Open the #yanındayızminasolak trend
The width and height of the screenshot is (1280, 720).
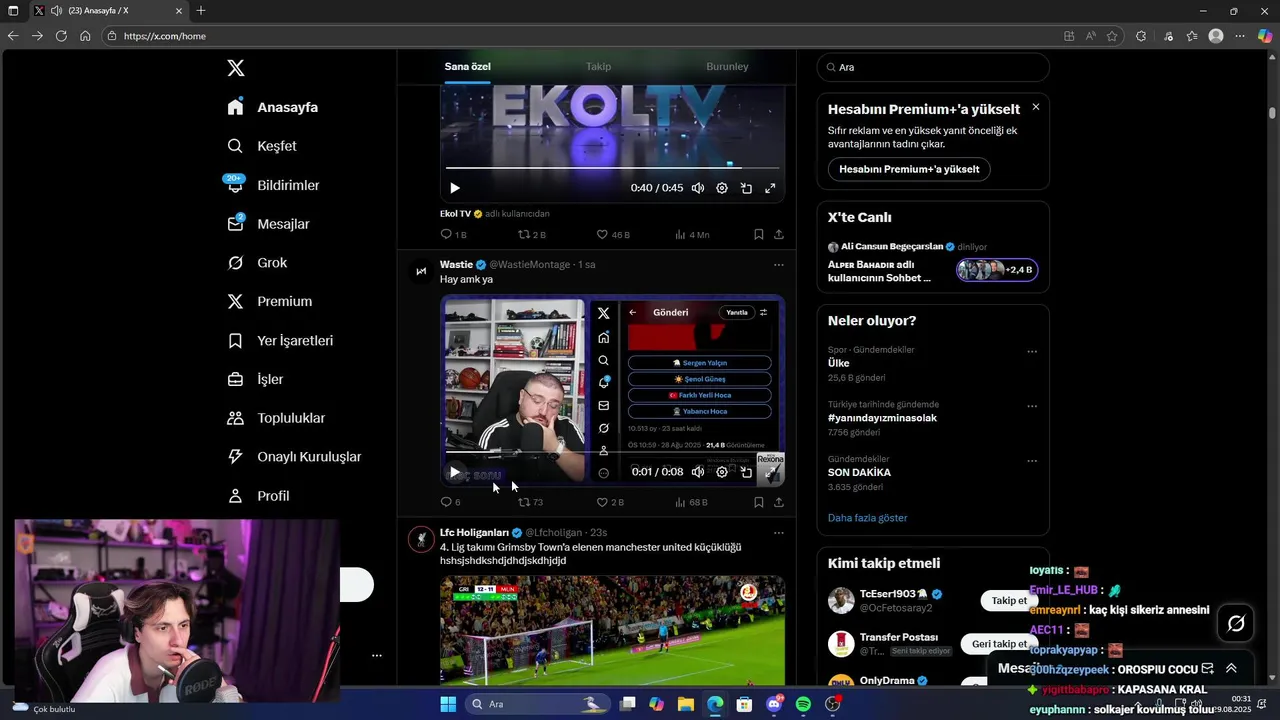point(882,418)
